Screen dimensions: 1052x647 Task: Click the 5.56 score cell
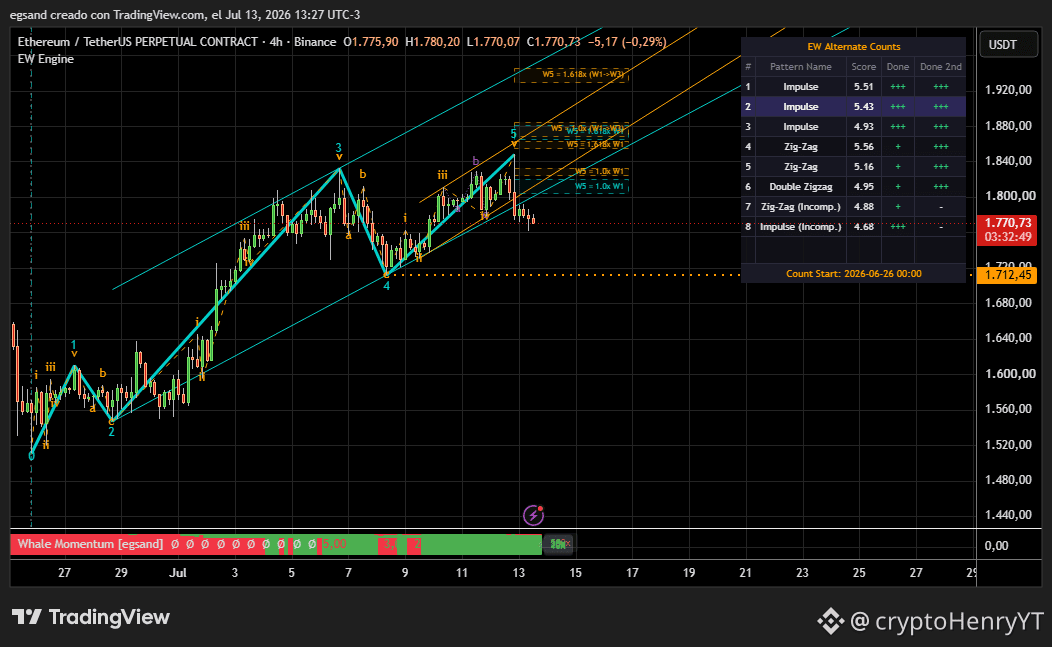pos(863,146)
